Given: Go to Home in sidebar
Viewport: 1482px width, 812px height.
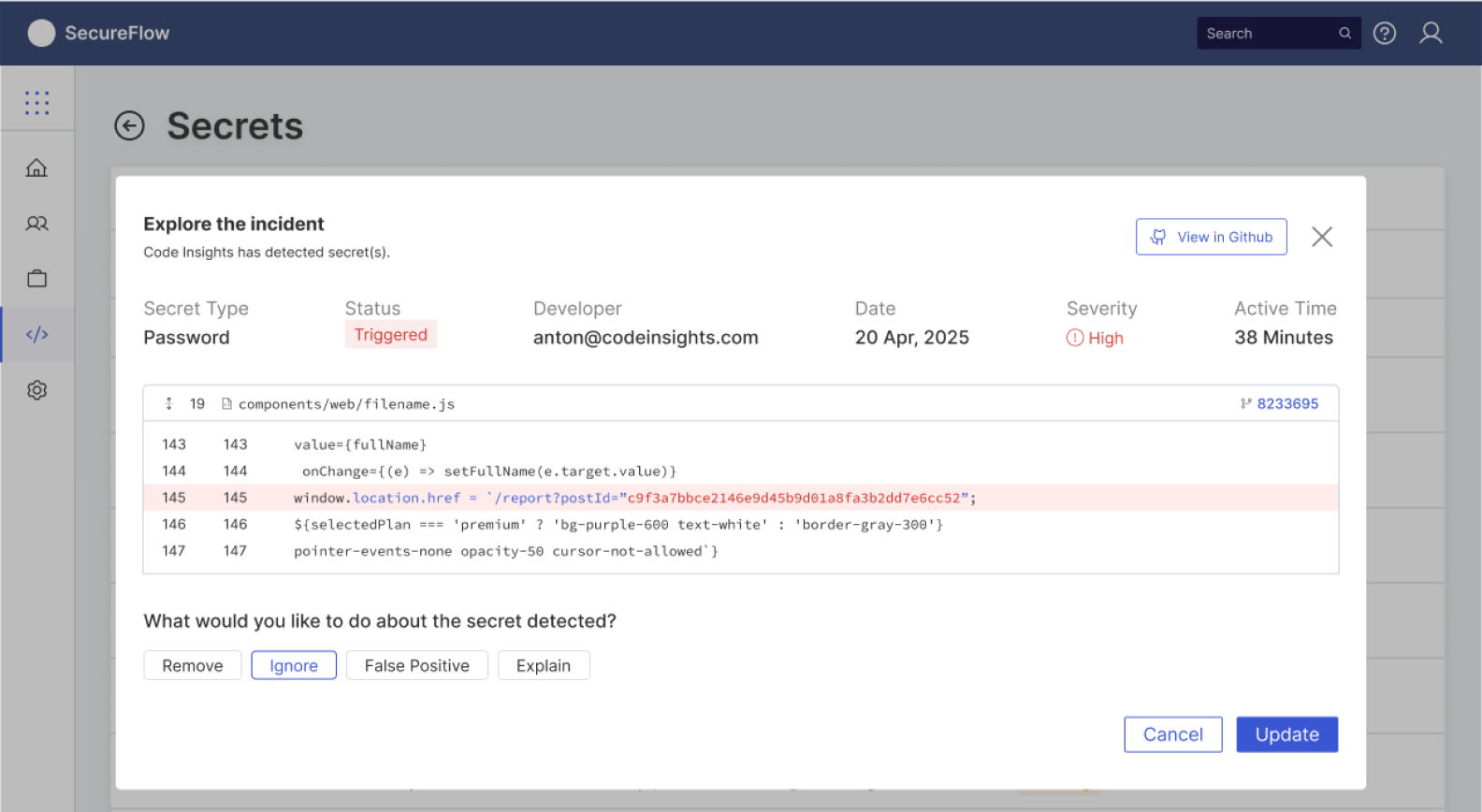Looking at the screenshot, I should tap(36, 168).
